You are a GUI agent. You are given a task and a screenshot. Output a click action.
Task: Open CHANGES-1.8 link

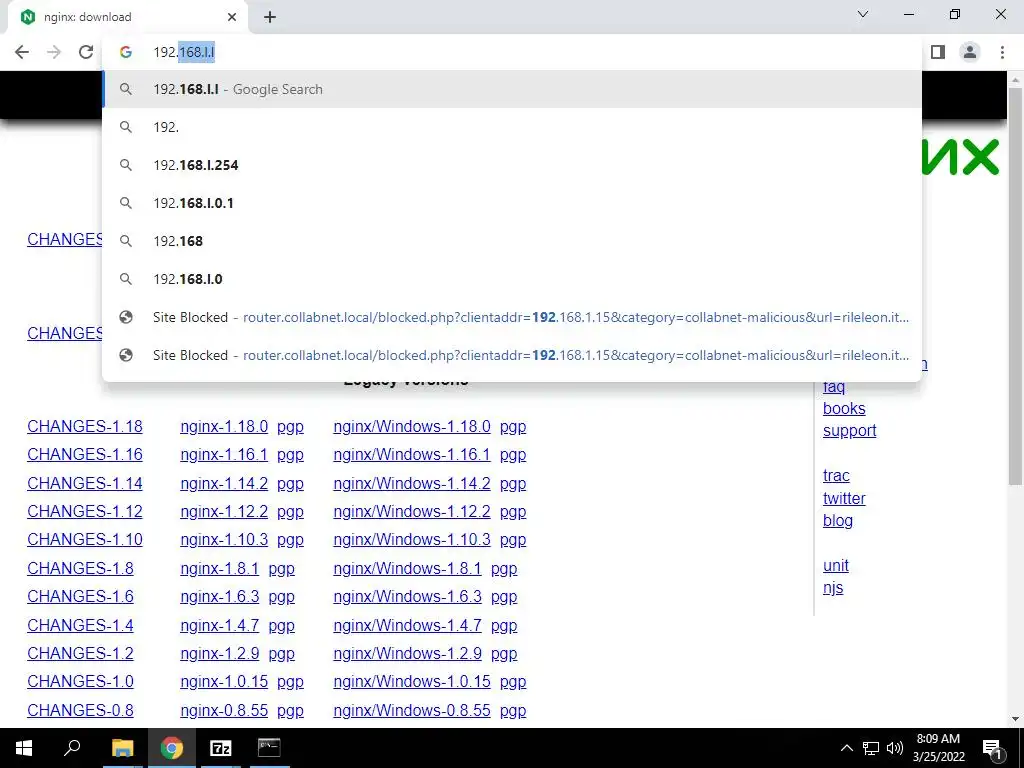pos(80,568)
